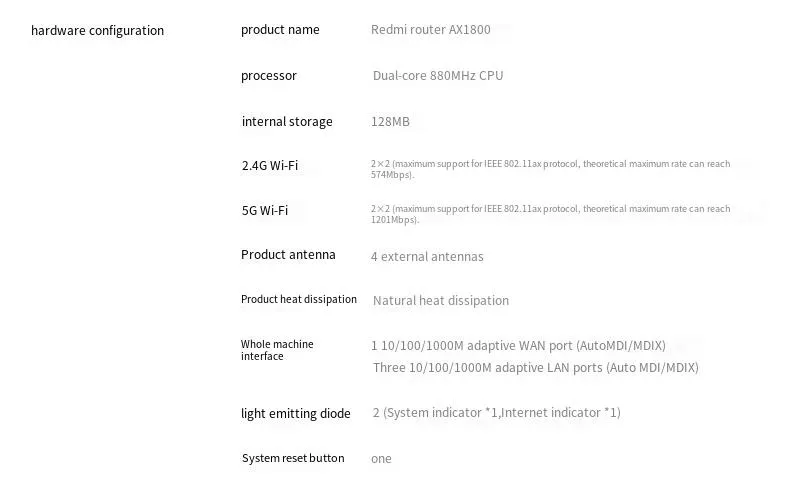
Task: Click Dual-core 880MHz CPU value
Action: tap(438, 76)
